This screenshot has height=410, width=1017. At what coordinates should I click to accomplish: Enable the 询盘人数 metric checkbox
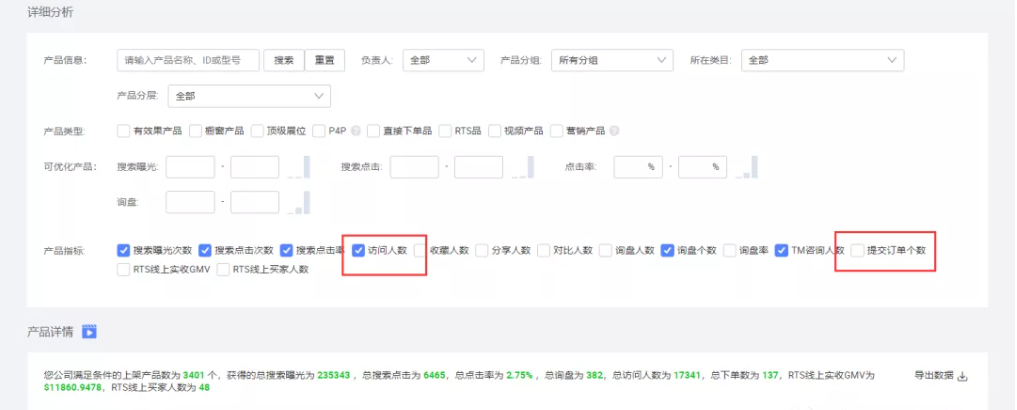pos(605,250)
